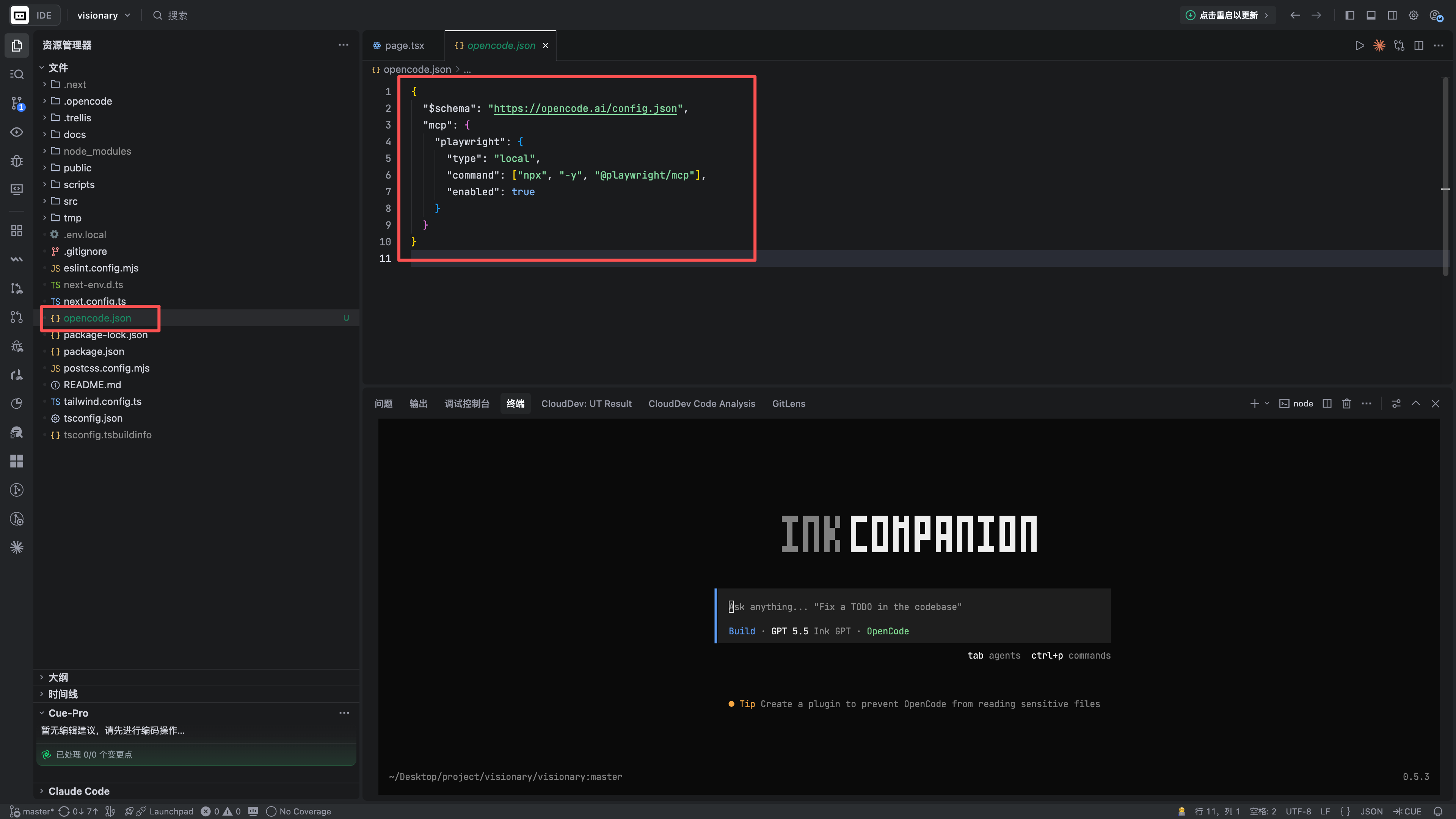Screen dimensions: 1456x819
Task: Toggle No Coverage in status bar
Action: click(298, 811)
